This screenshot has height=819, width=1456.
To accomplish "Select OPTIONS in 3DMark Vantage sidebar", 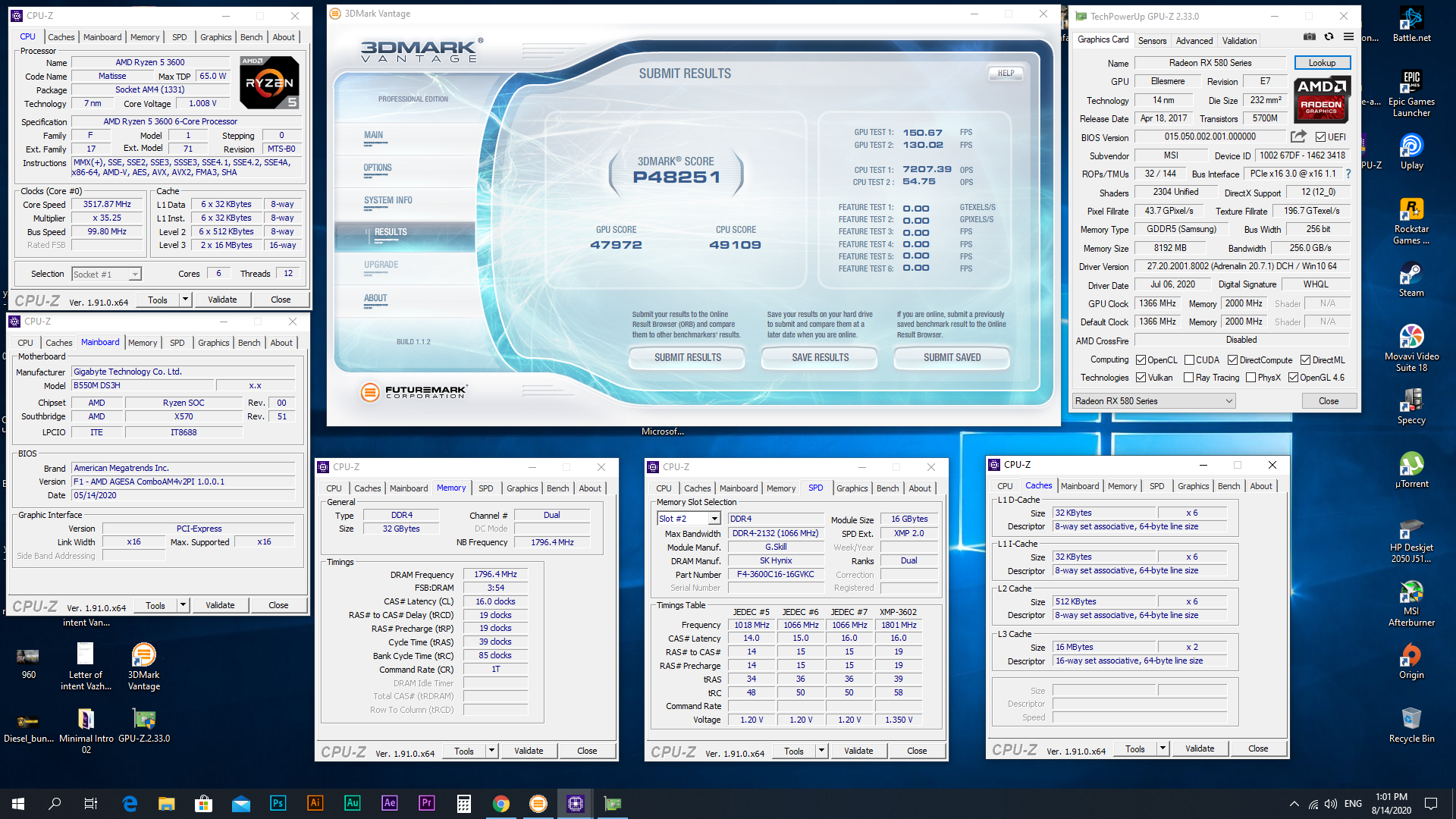I will tap(378, 168).
